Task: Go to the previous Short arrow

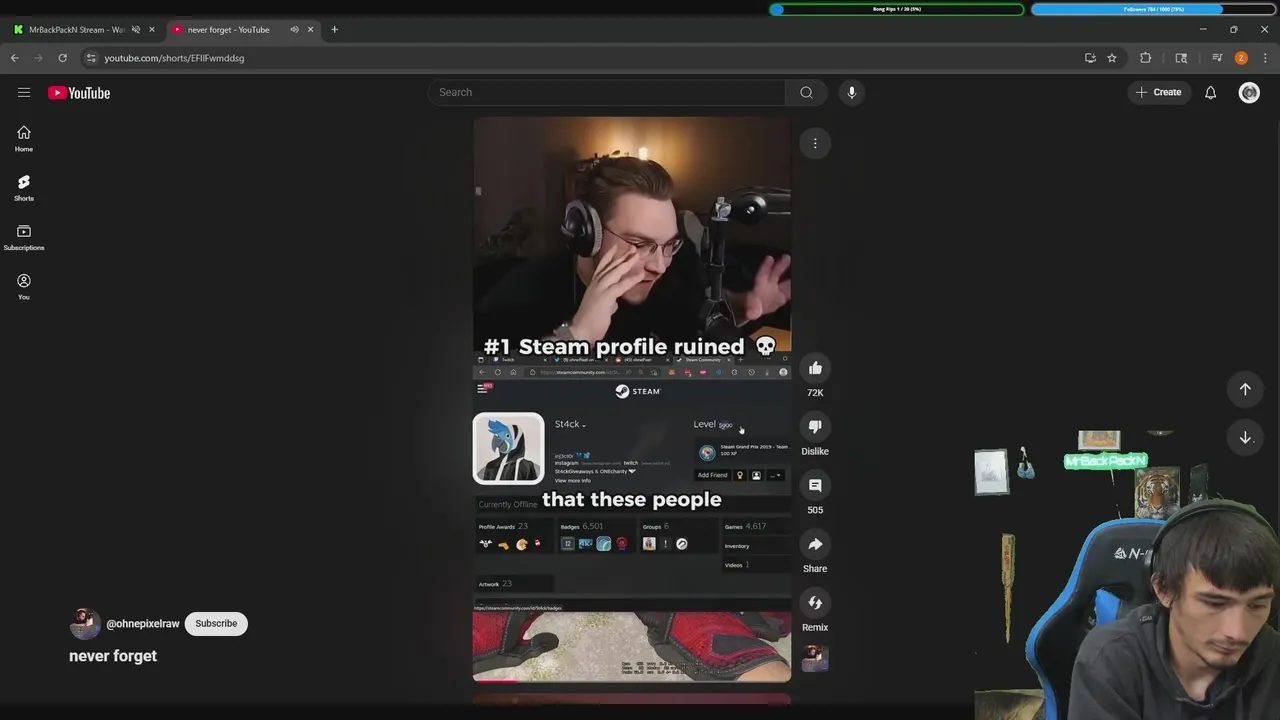Action: coord(1245,389)
